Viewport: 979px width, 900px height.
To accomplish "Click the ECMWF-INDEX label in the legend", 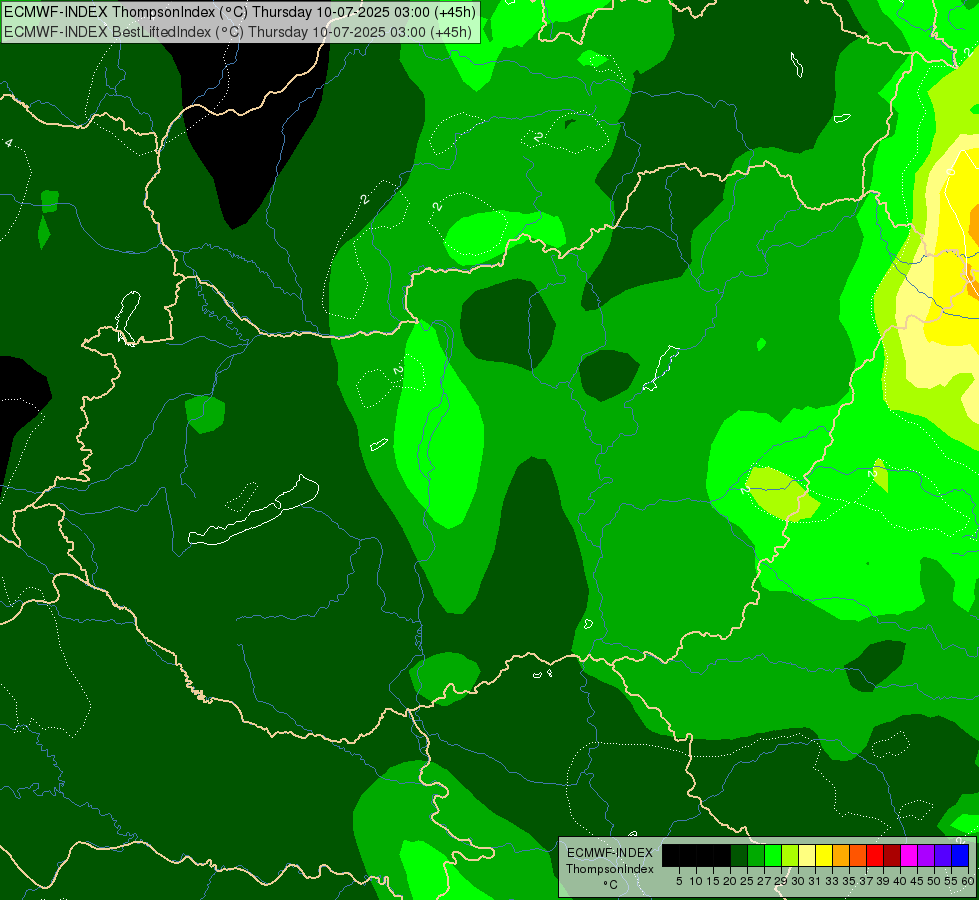I will pos(609,853).
